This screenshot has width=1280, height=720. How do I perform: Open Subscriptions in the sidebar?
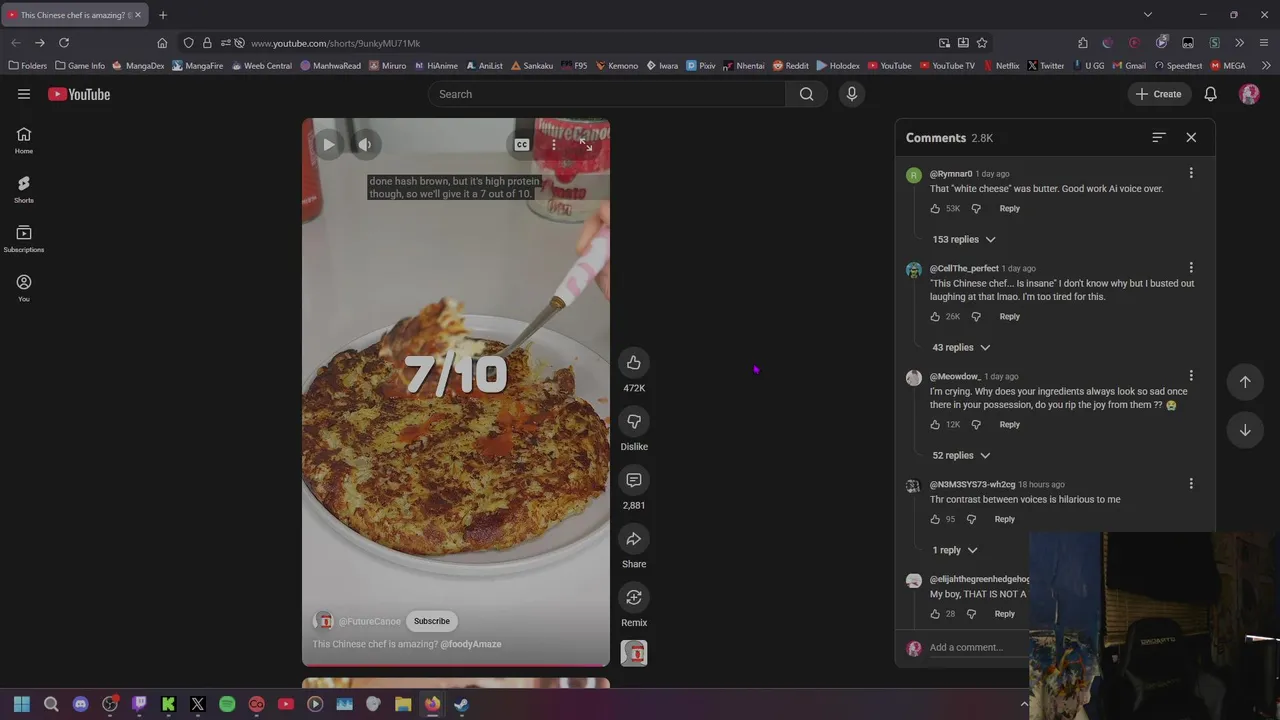click(x=24, y=238)
